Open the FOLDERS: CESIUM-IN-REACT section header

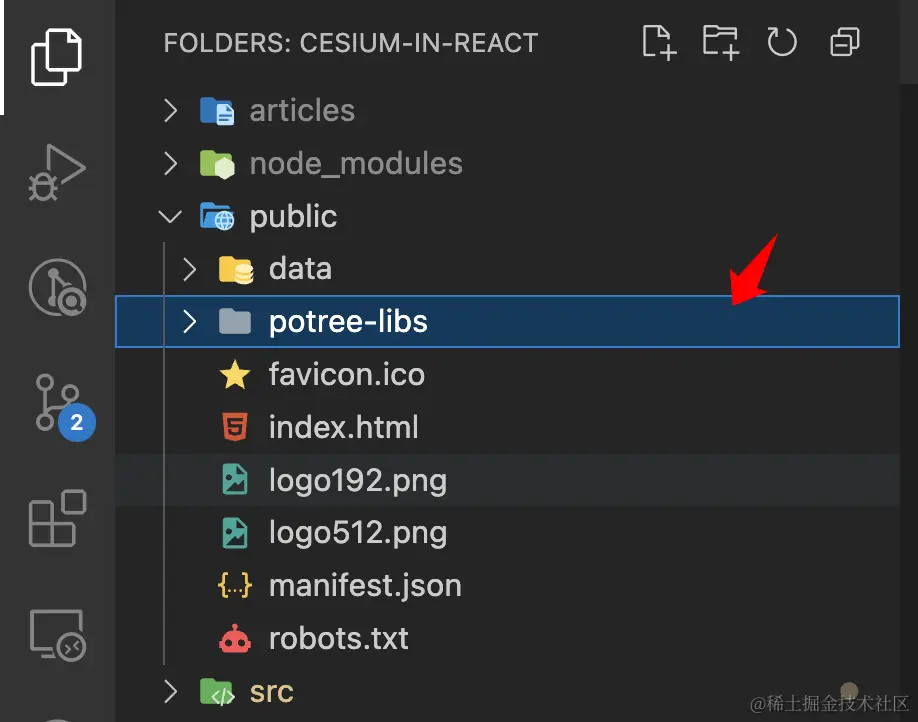coord(350,42)
